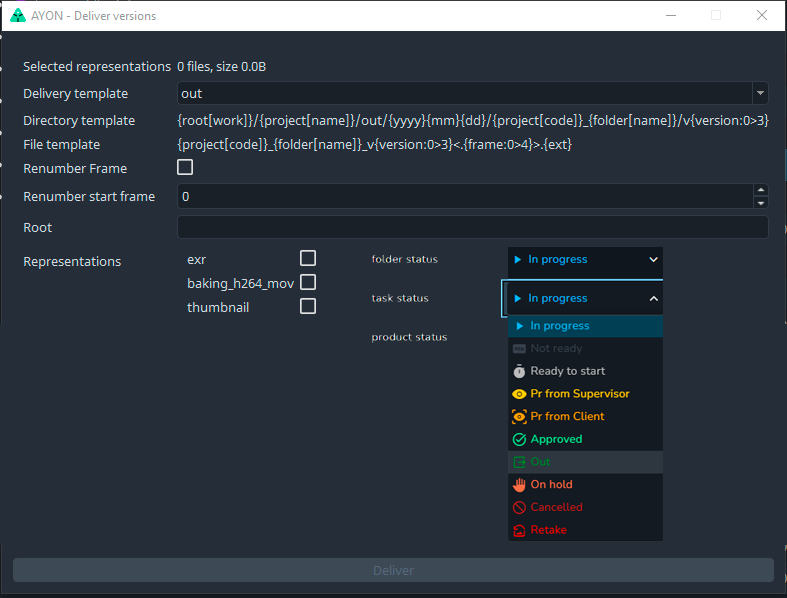Screen dimensions: 787x598
Task: Decrease Renumber start frame with down arrow
Action: pyautogui.click(x=761, y=203)
